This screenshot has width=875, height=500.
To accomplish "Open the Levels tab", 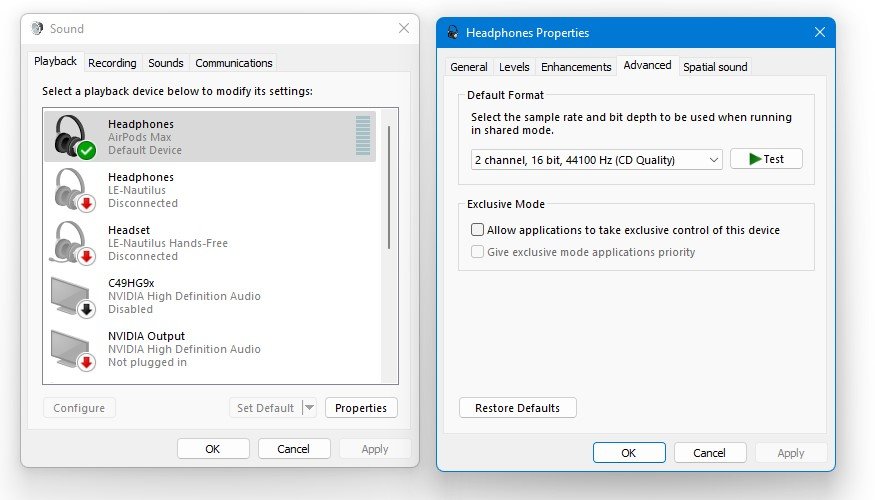I will [514, 67].
